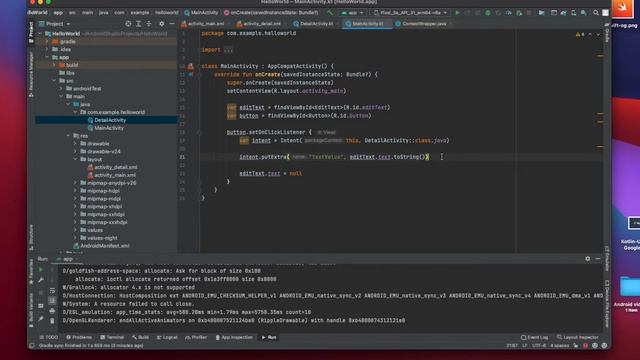Click the Rerun green arrow in Run panel

point(41,270)
